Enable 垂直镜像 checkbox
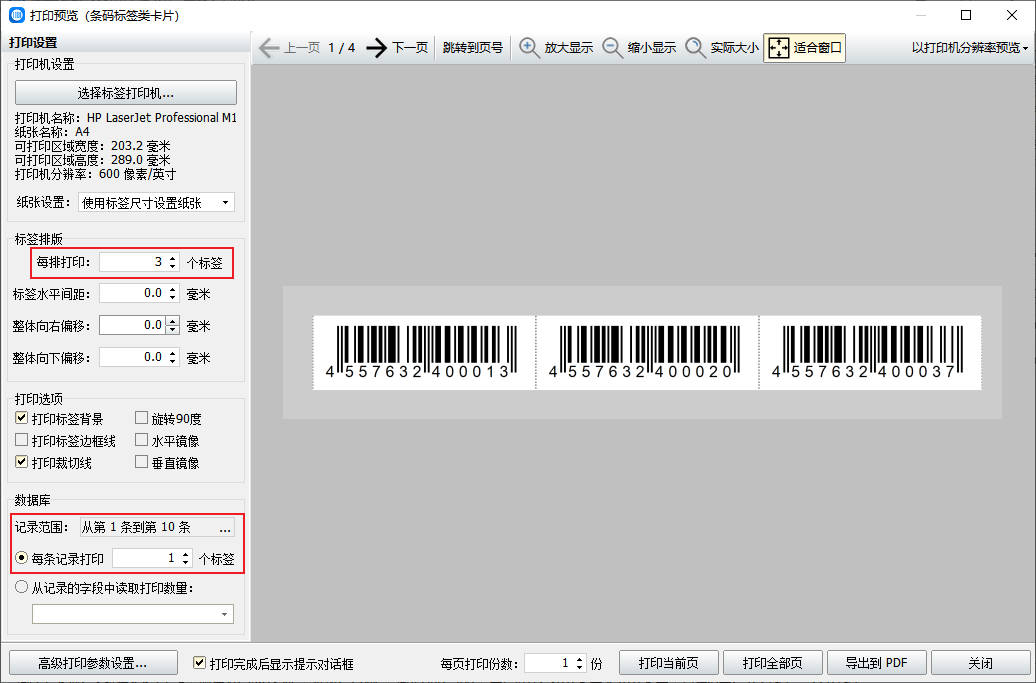 point(141,462)
